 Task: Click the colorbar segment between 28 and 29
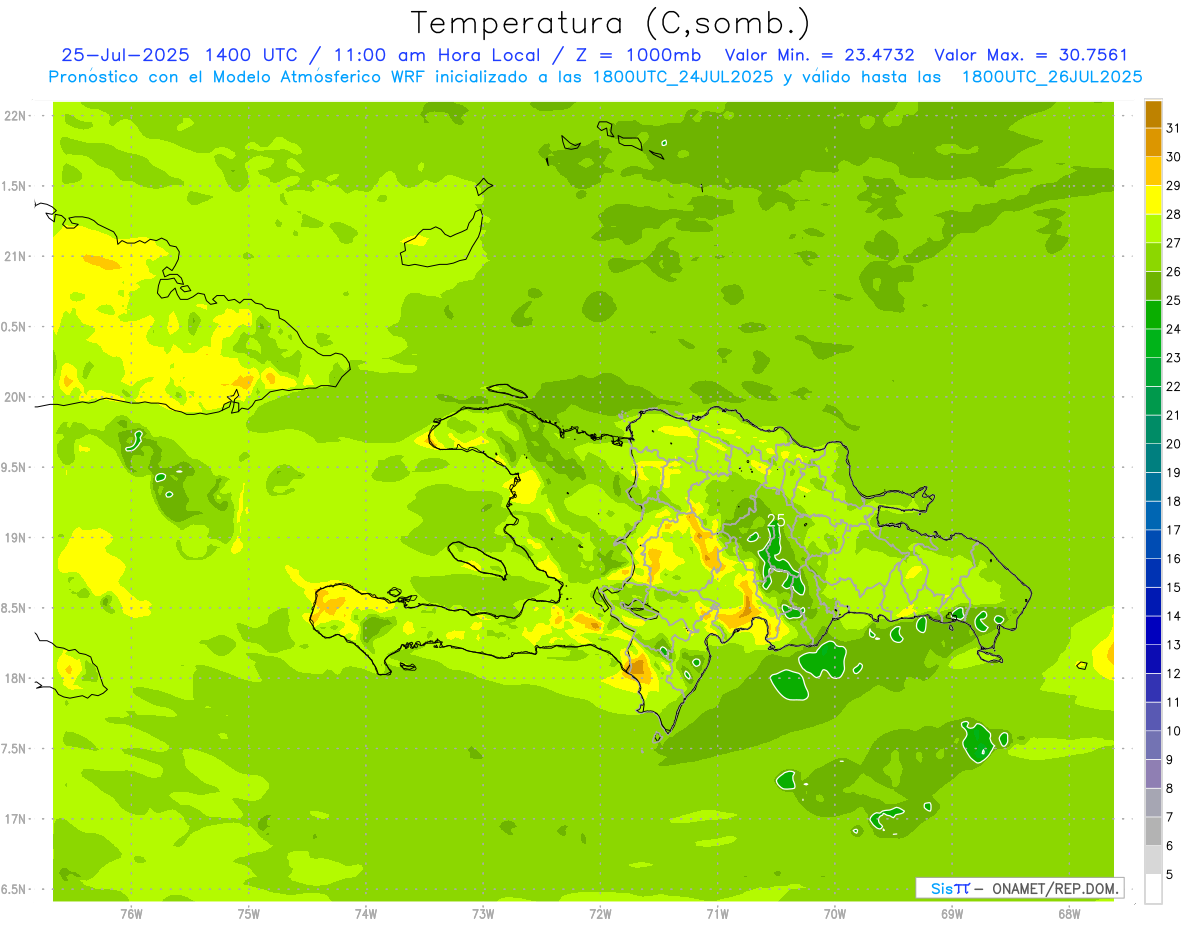[1153, 200]
